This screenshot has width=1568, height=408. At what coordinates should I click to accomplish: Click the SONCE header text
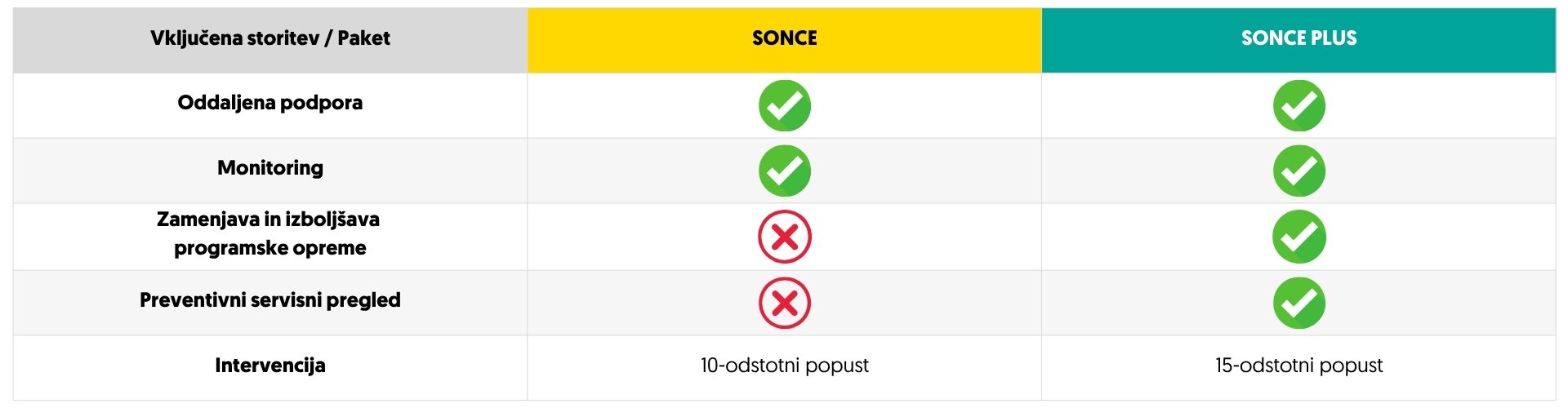click(x=784, y=38)
